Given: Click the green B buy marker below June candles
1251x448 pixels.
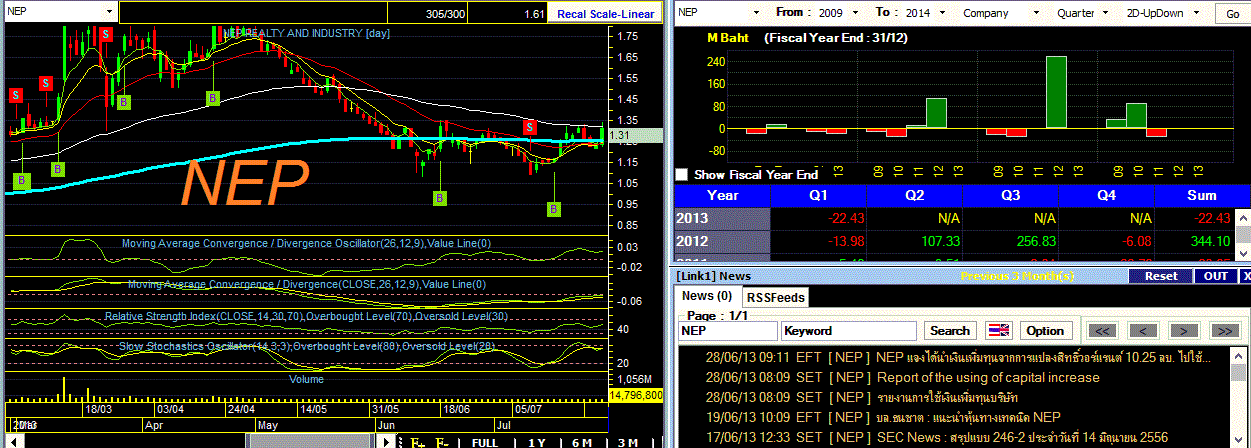Looking at the screenshot, I should pyautogui.click(x=440, y=198).
